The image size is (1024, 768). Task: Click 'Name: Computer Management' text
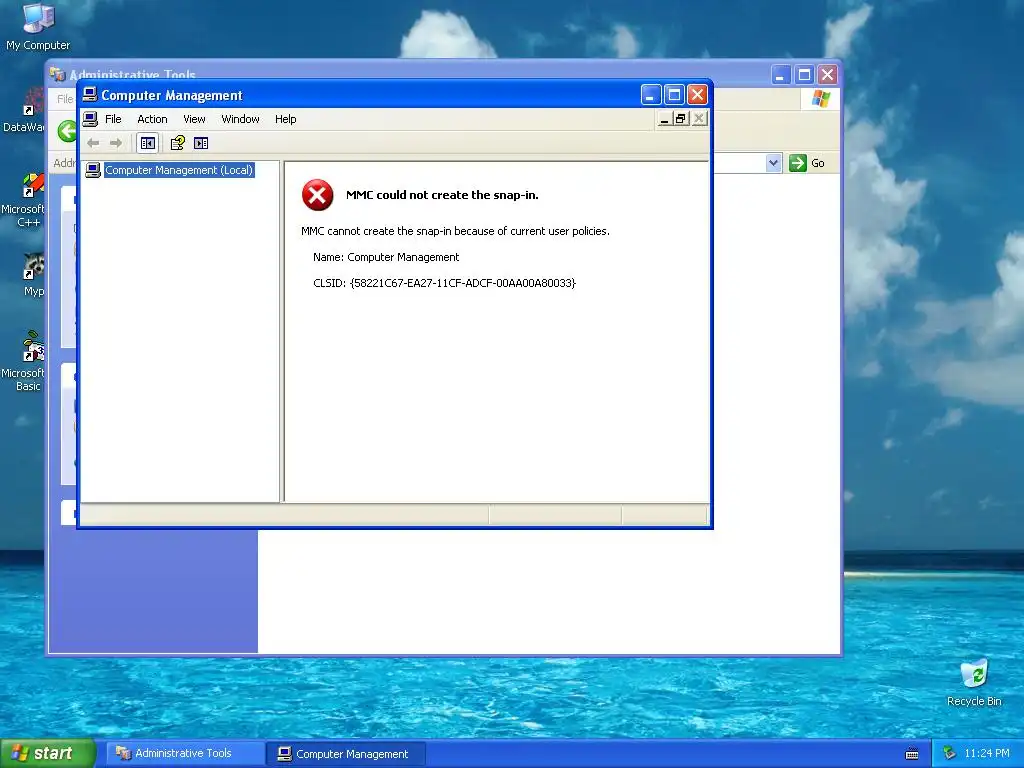386,257
